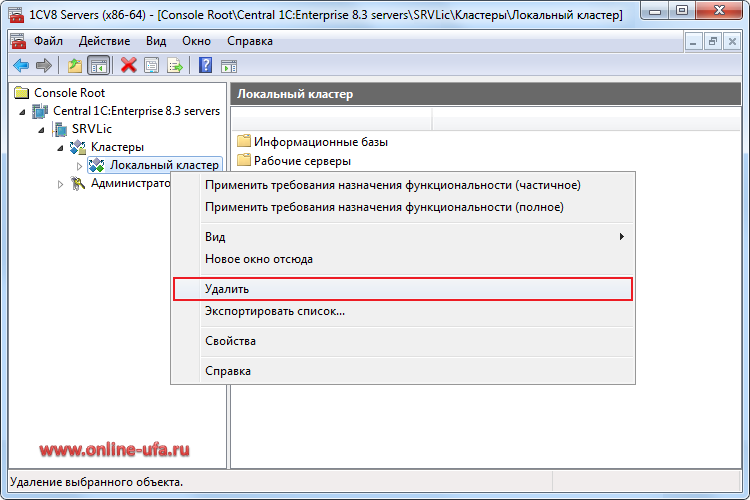This screenshot has width=750, height=500.
Task: Maximize the 1CV8 Servers main window
Action: tap(682, 11)
